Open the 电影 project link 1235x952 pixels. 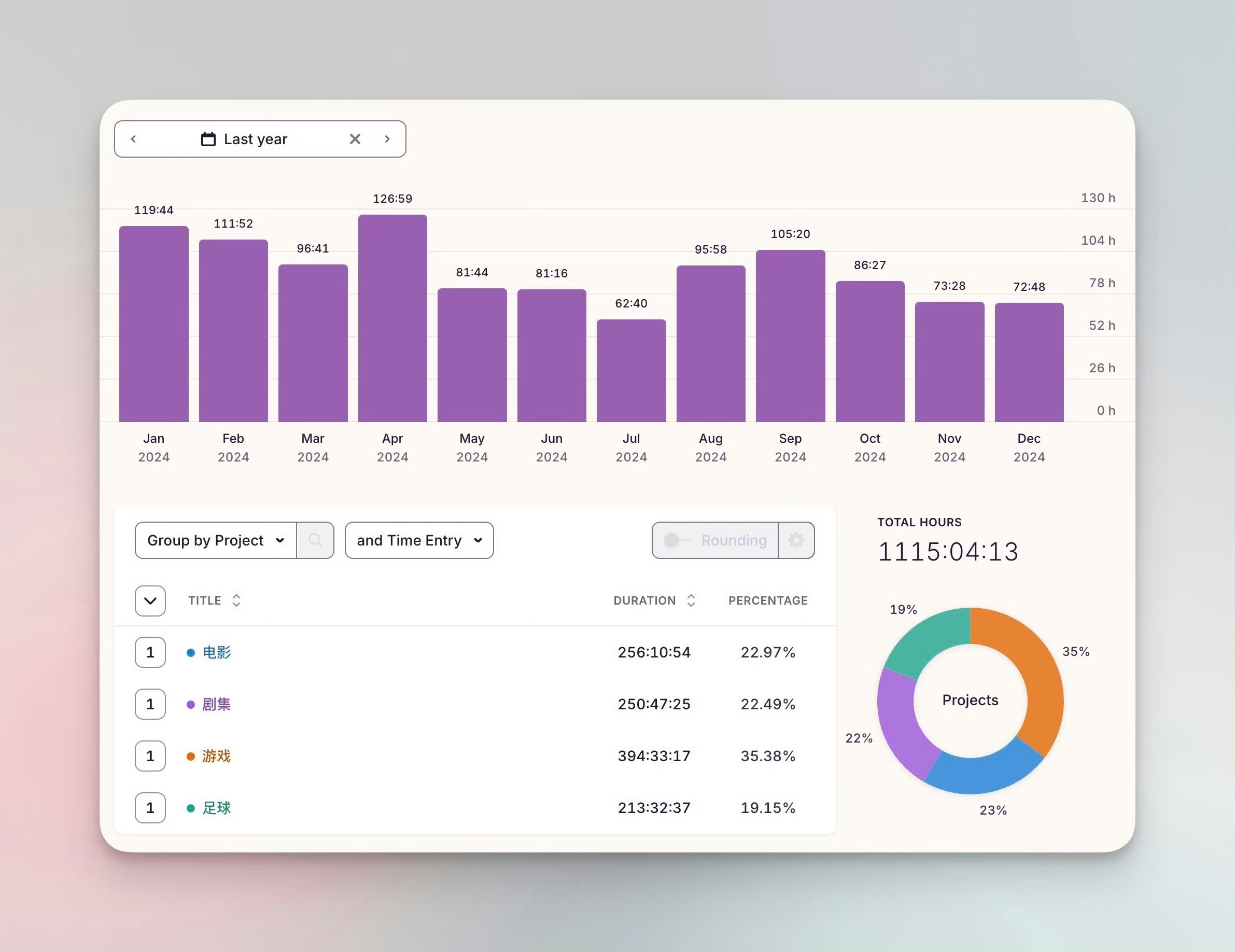tap(217, 652)
